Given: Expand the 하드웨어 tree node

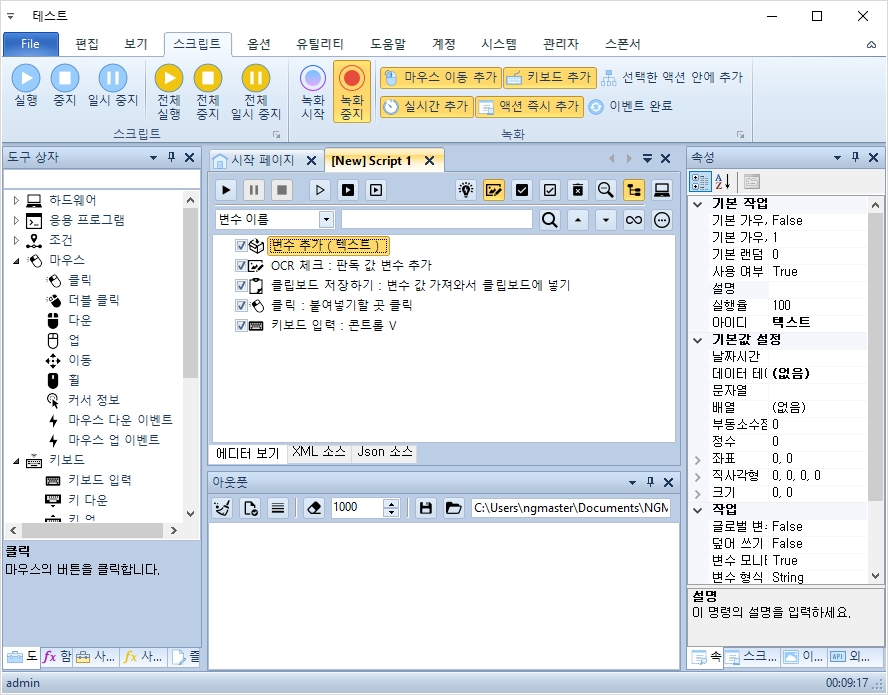Looking at the screenshot, I should click(16, 201).
